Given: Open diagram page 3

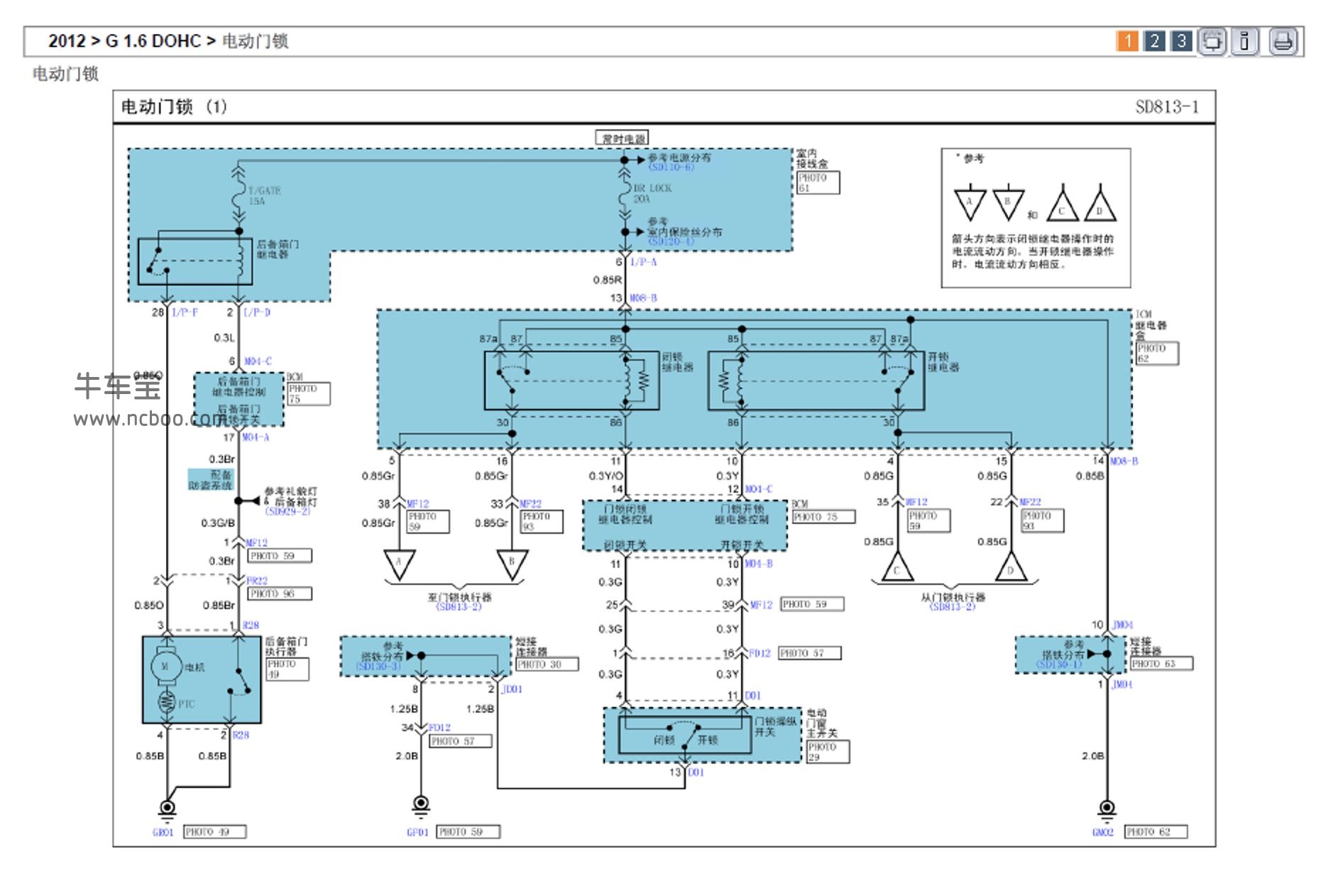Looking at the screenshot, I should [1182, 41].
